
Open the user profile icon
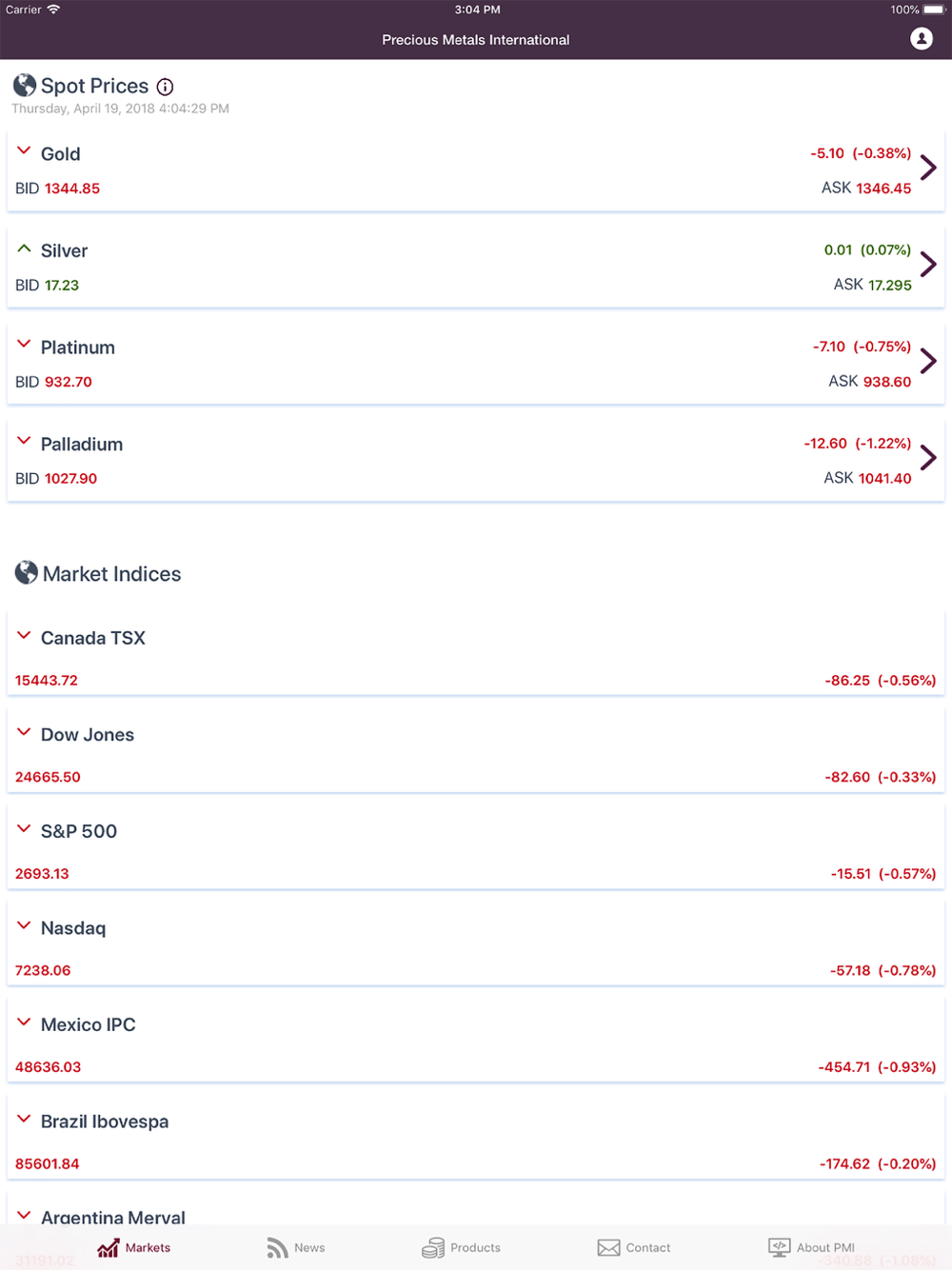coord(921,39)
